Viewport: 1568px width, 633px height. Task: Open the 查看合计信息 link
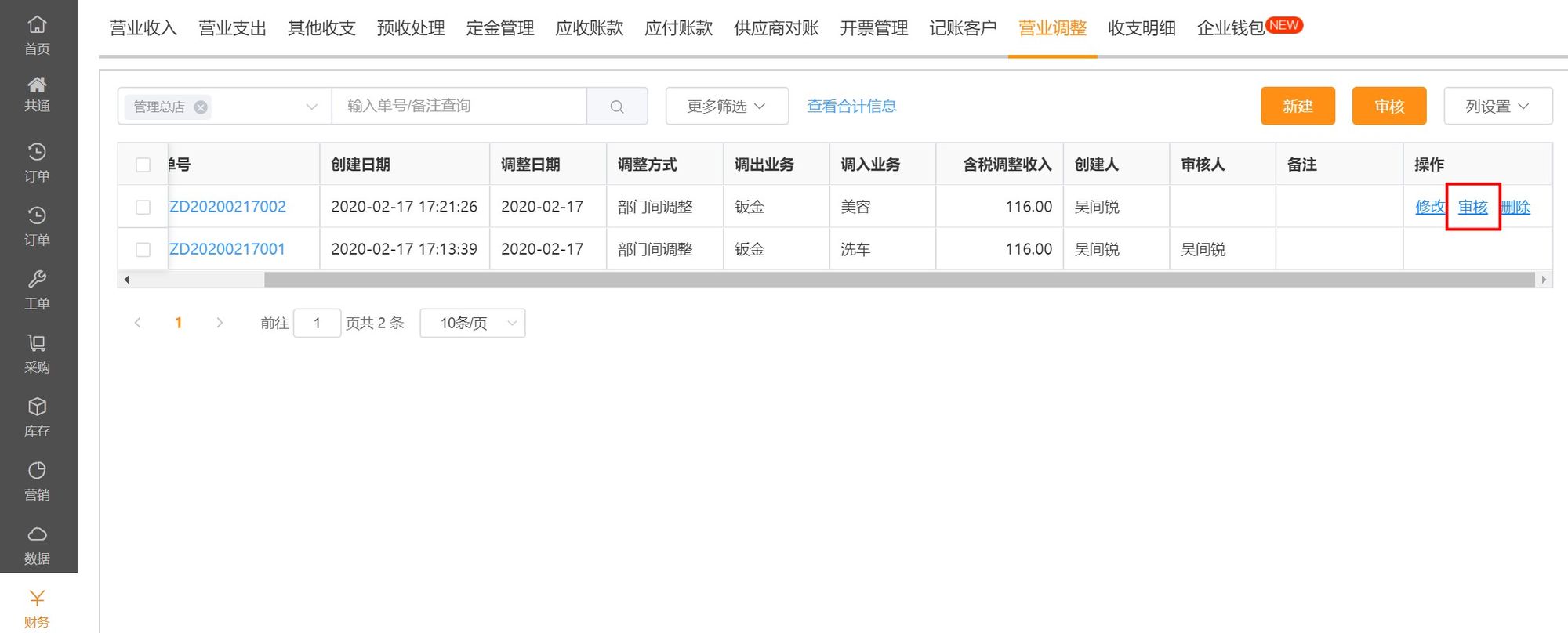click(851, 107)
